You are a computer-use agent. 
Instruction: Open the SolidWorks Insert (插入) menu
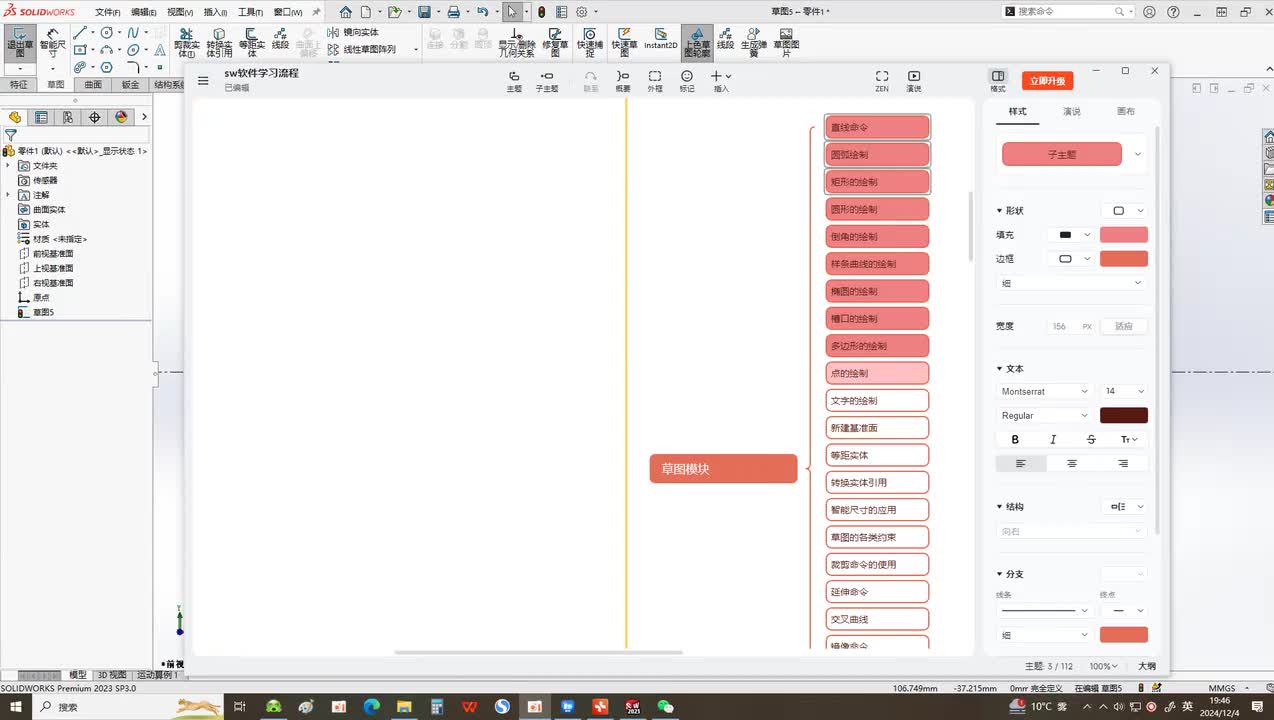[215, 12]
